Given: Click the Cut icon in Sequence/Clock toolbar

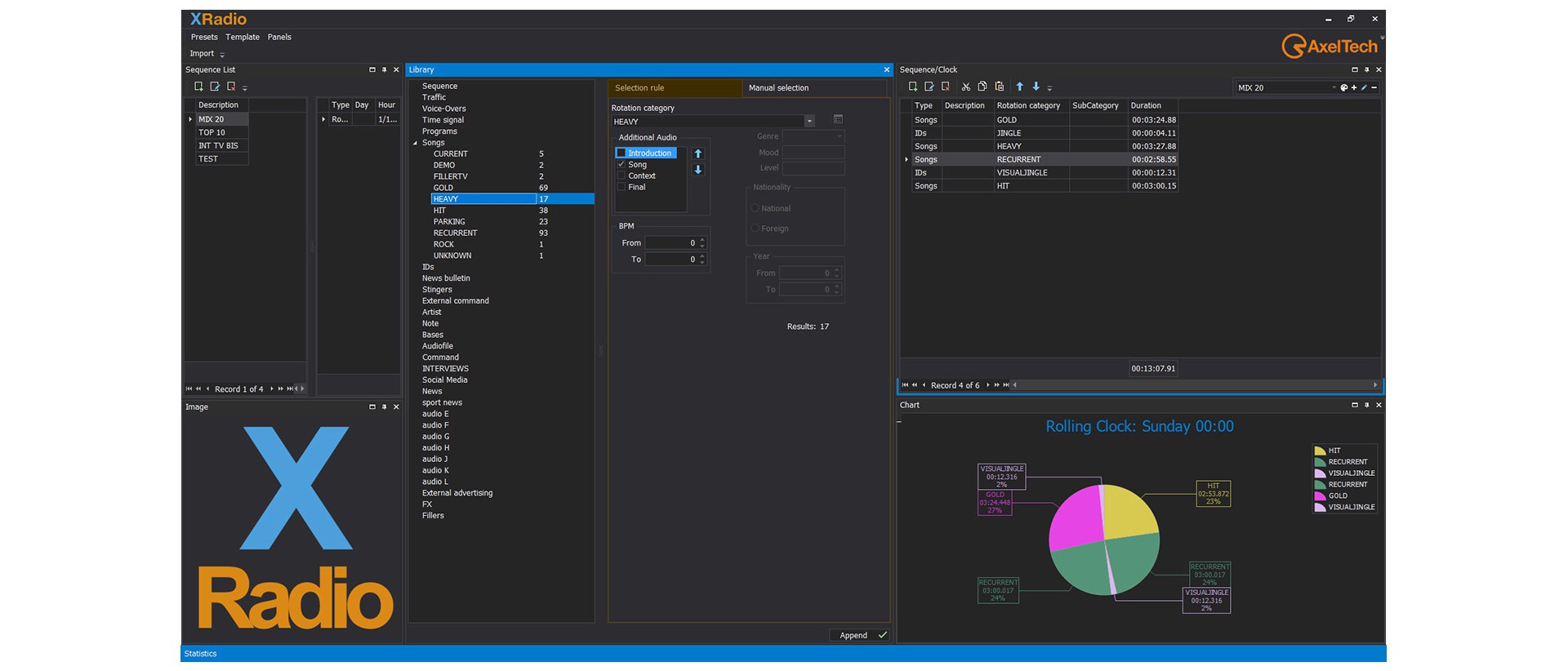Looking at the screenshot, I should pos(965,87).
